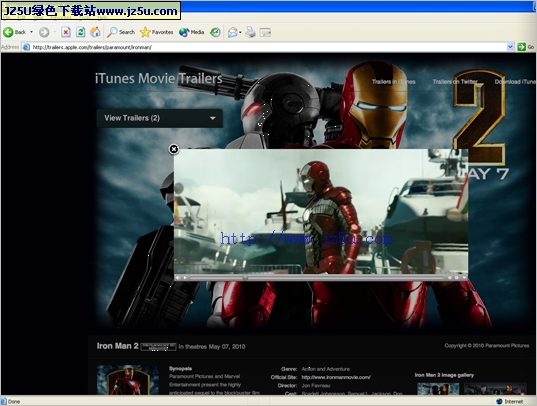This screenshot has width=537, height=406.
Task: Open the first image gallery thumbnail
Action: pyautogui.click(x=438, y=389)
